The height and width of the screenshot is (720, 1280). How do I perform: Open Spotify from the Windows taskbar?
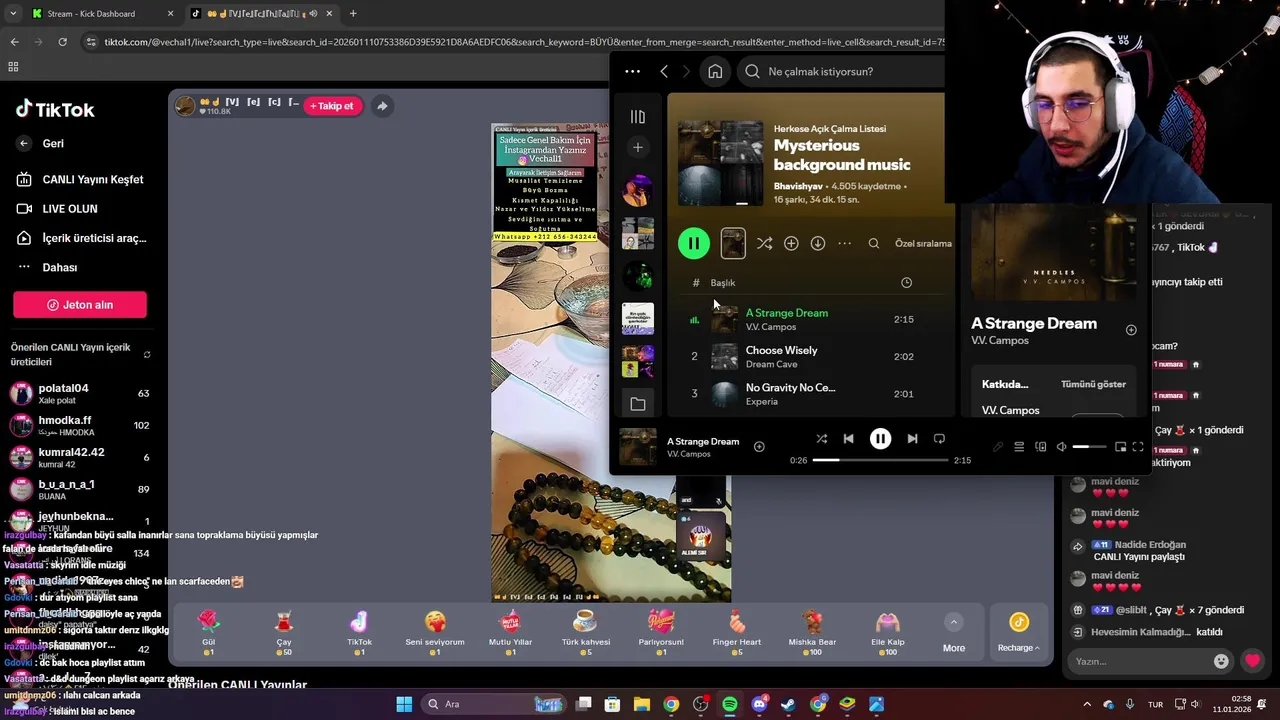tap(730, 704)
